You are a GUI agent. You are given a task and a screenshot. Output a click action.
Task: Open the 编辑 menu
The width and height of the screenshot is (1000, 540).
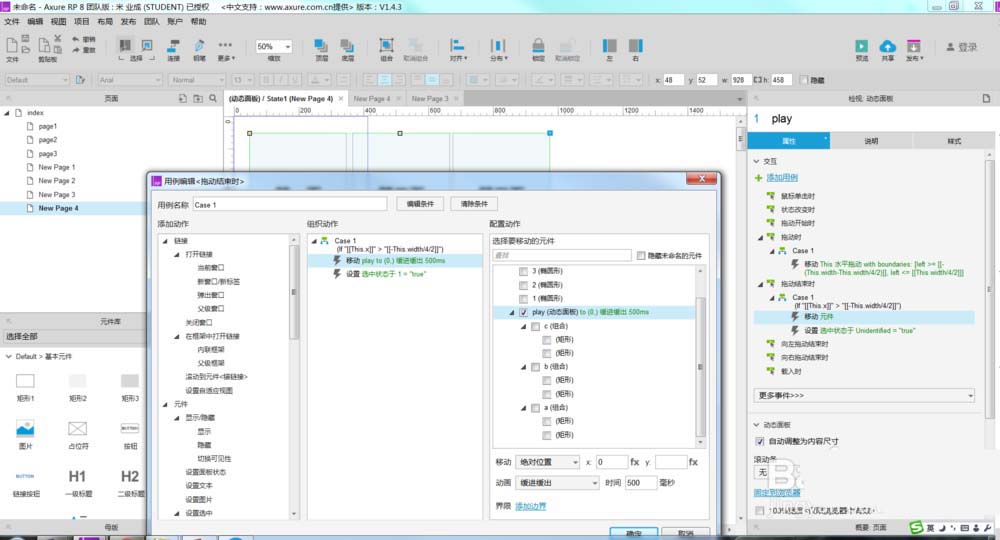tap(35, 22)
